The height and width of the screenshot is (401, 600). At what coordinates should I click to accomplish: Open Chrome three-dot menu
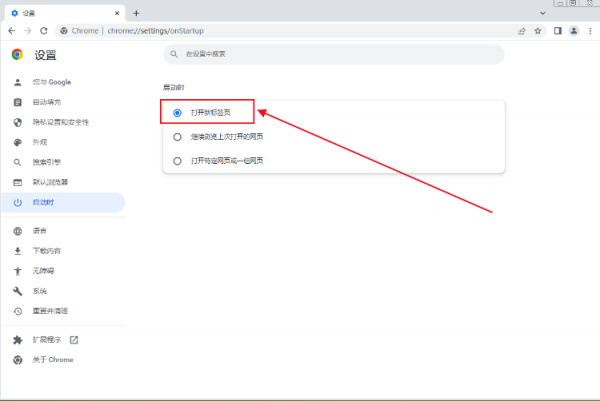pyautogui.click(x=589, y=31)
